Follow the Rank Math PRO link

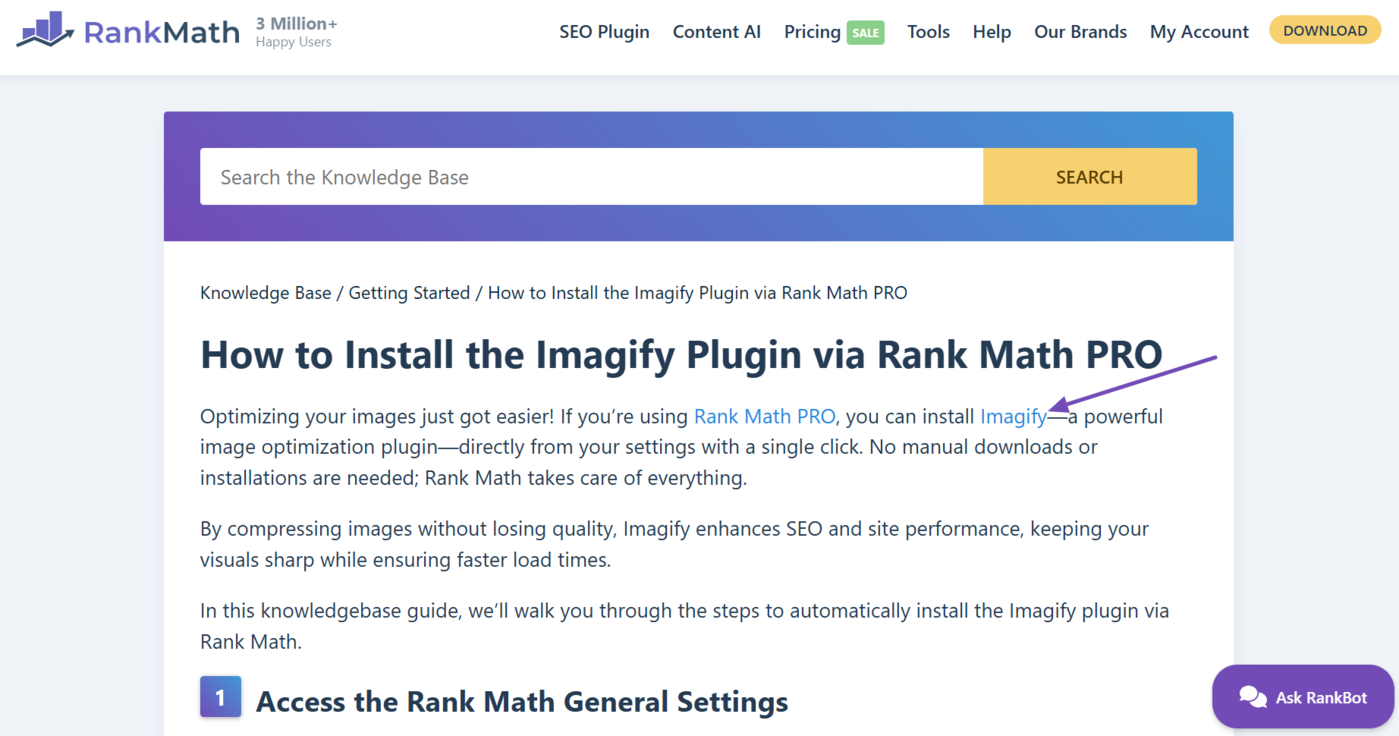(764, 416)
